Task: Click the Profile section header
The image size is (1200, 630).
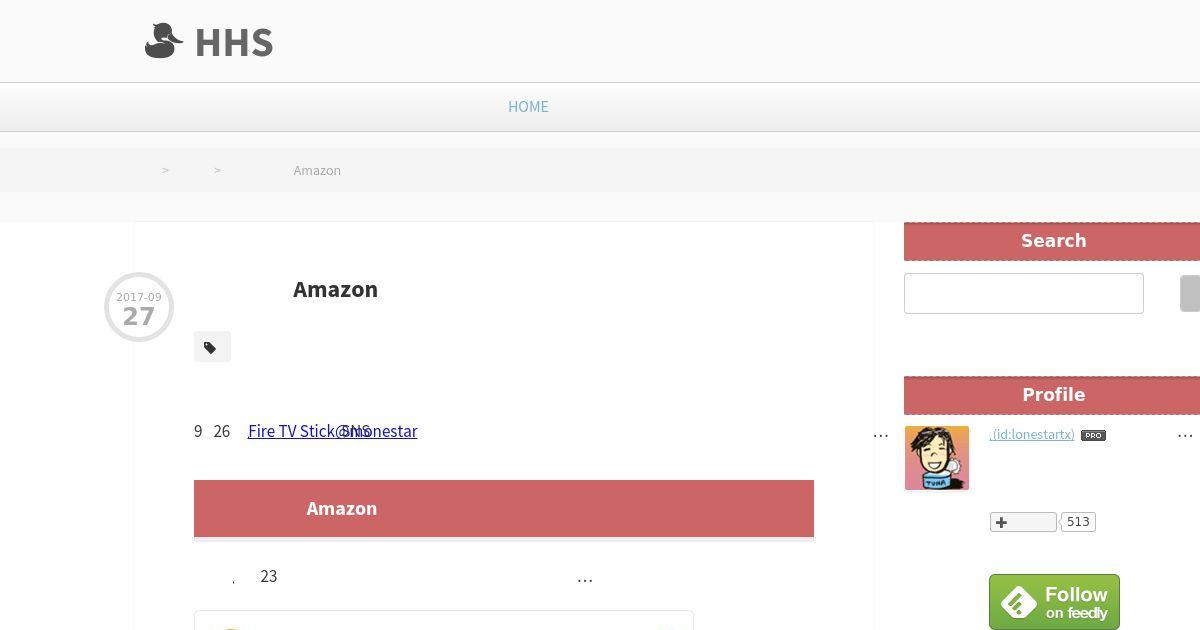Action: 1052,395
